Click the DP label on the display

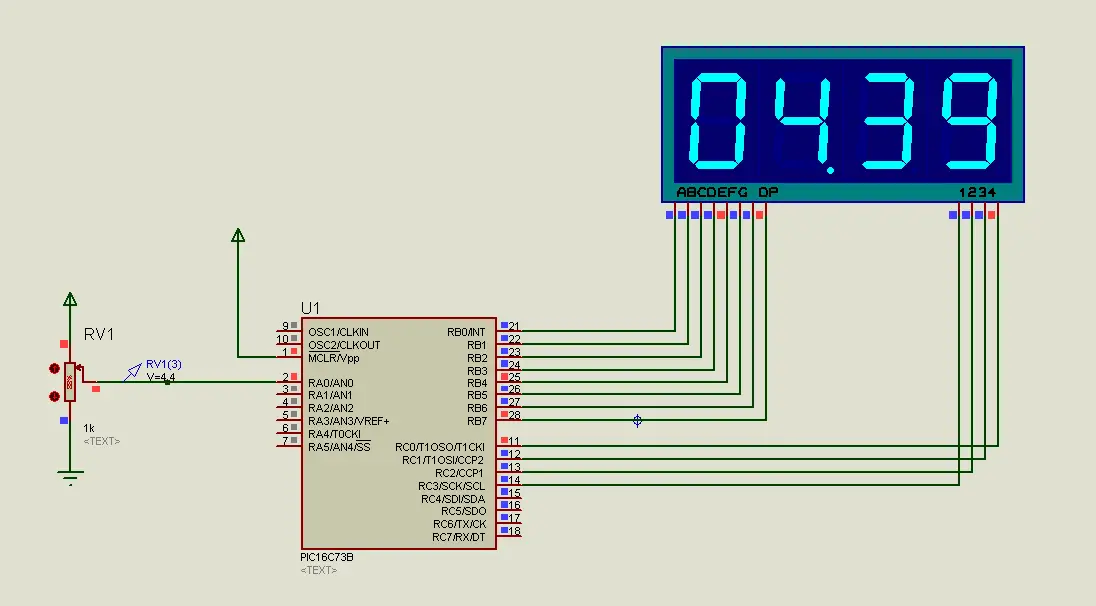[768, 192]
